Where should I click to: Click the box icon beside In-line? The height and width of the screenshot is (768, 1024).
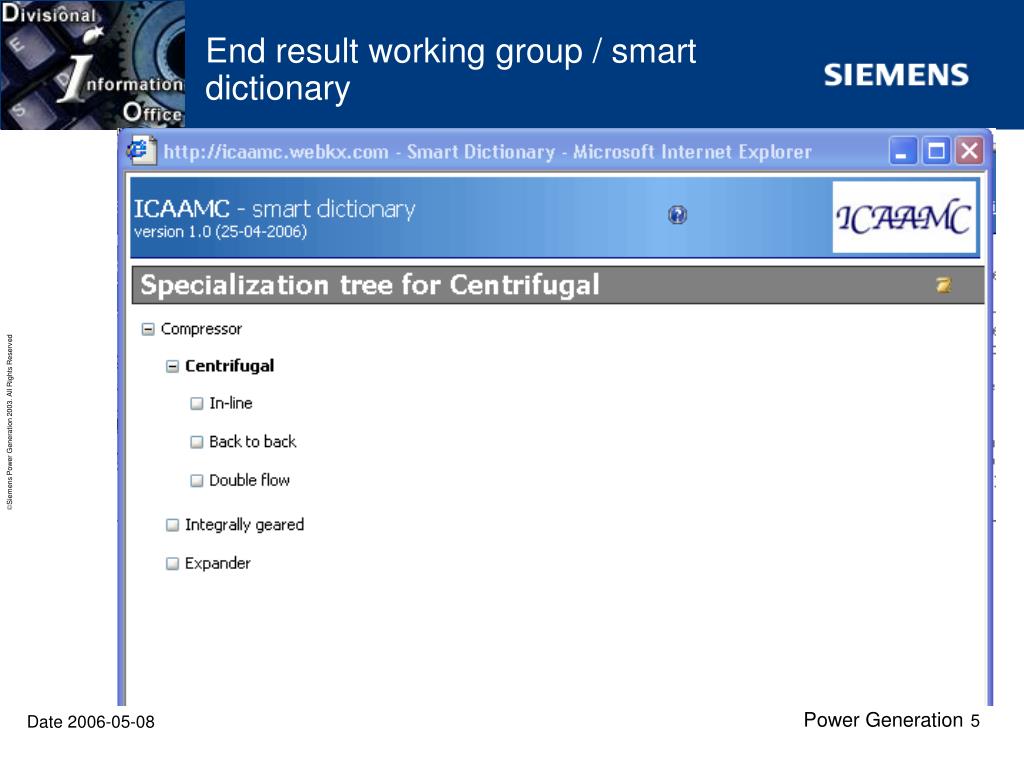(197, 404)
